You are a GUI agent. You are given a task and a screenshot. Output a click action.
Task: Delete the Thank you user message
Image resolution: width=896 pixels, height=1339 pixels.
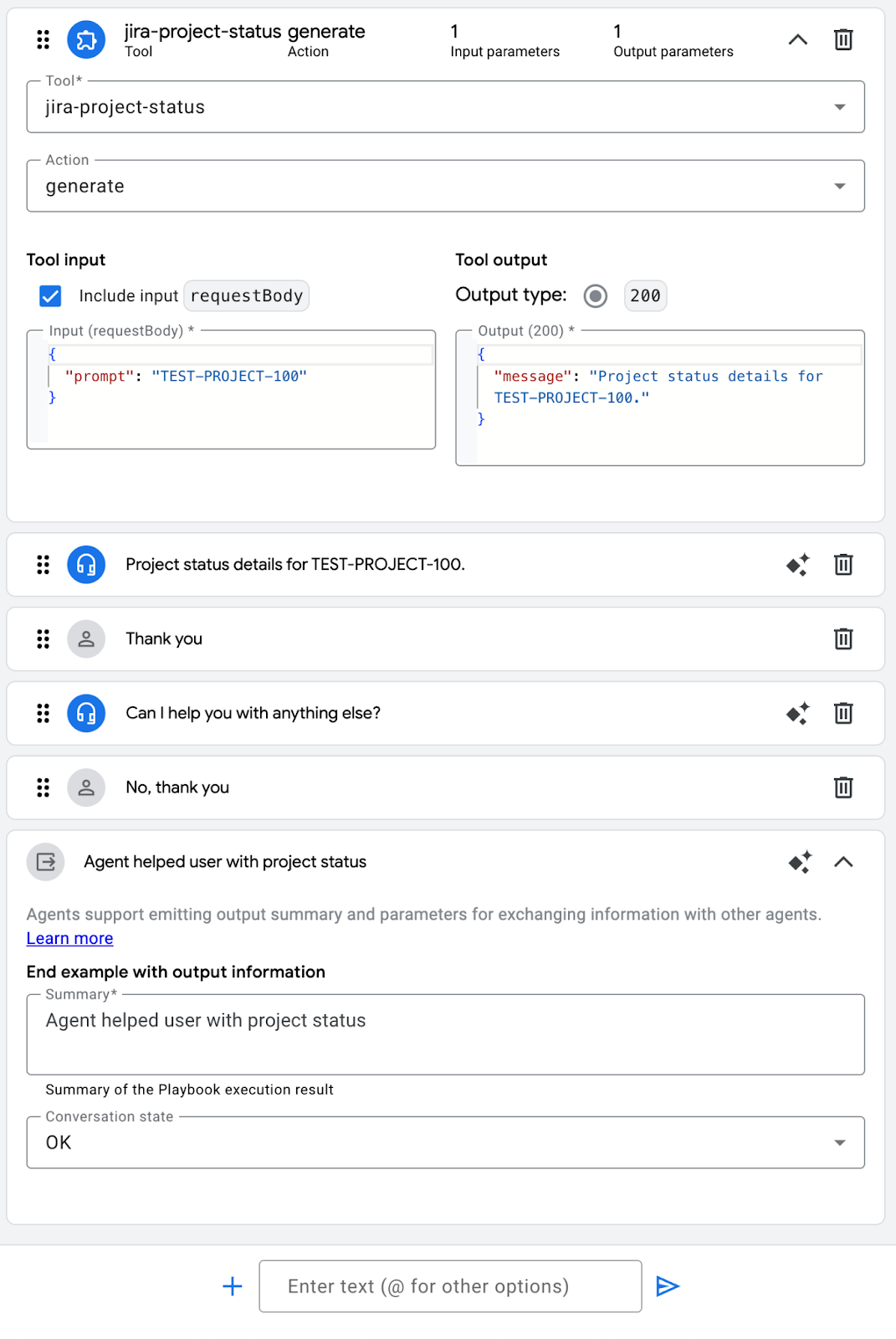click(x=843, y=639)
